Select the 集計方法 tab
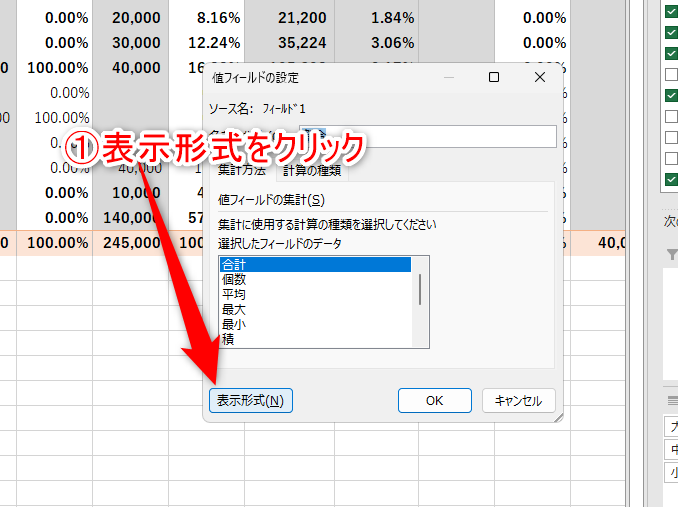 [242, 169]
